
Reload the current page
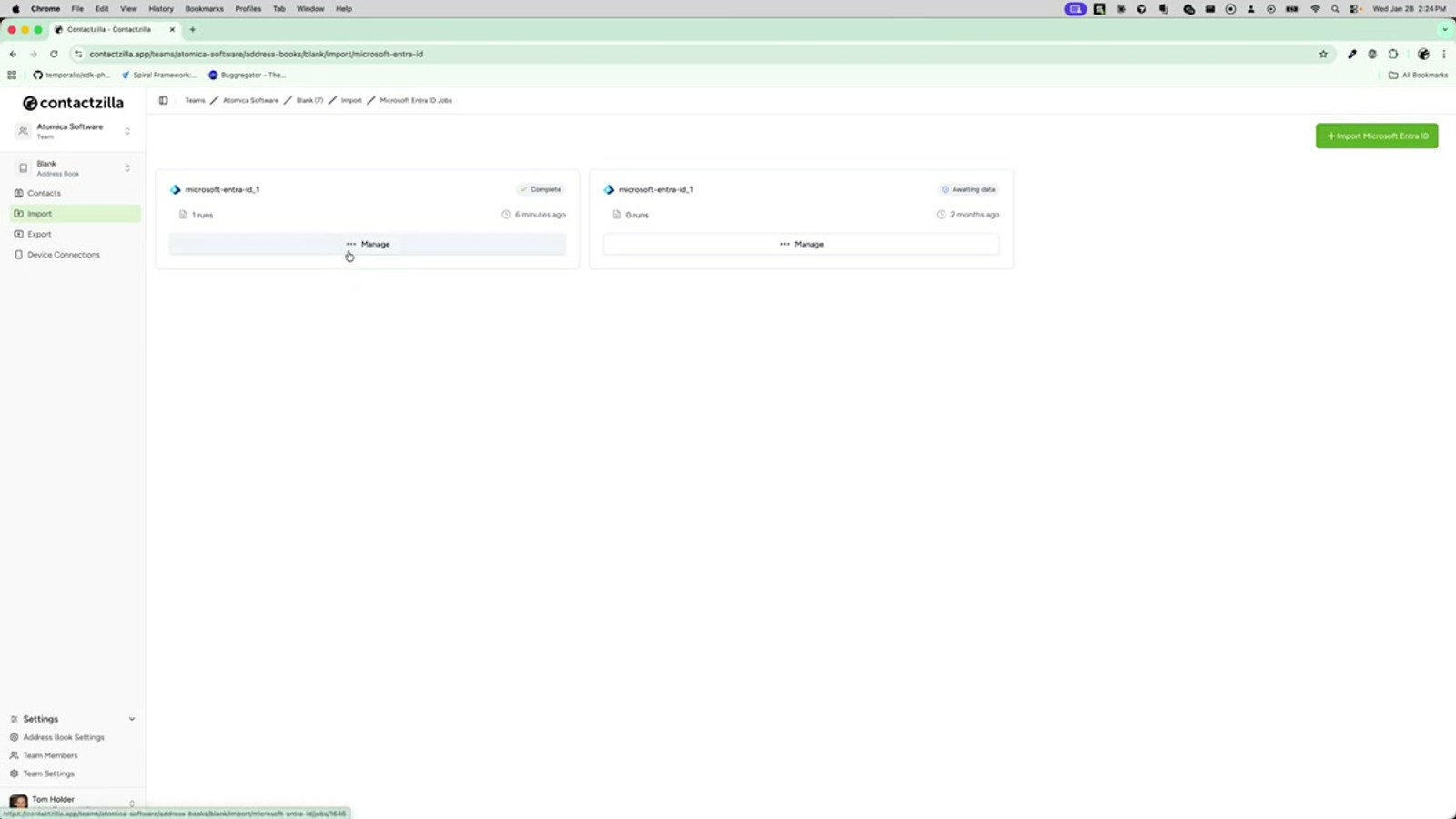tap(54, 54)
